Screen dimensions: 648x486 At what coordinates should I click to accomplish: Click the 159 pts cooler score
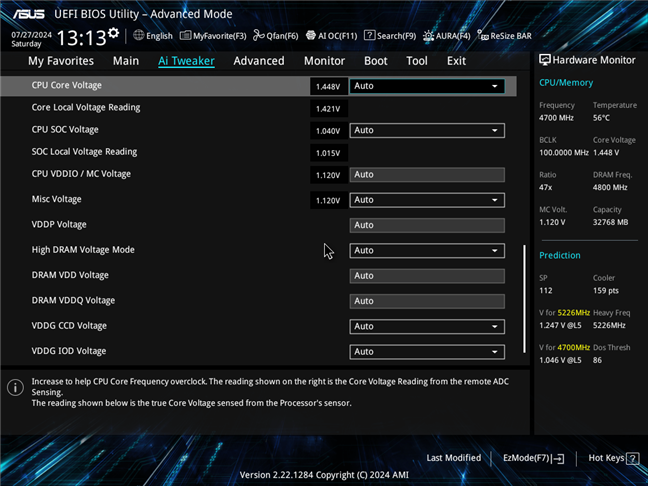[x=606, y=291]
